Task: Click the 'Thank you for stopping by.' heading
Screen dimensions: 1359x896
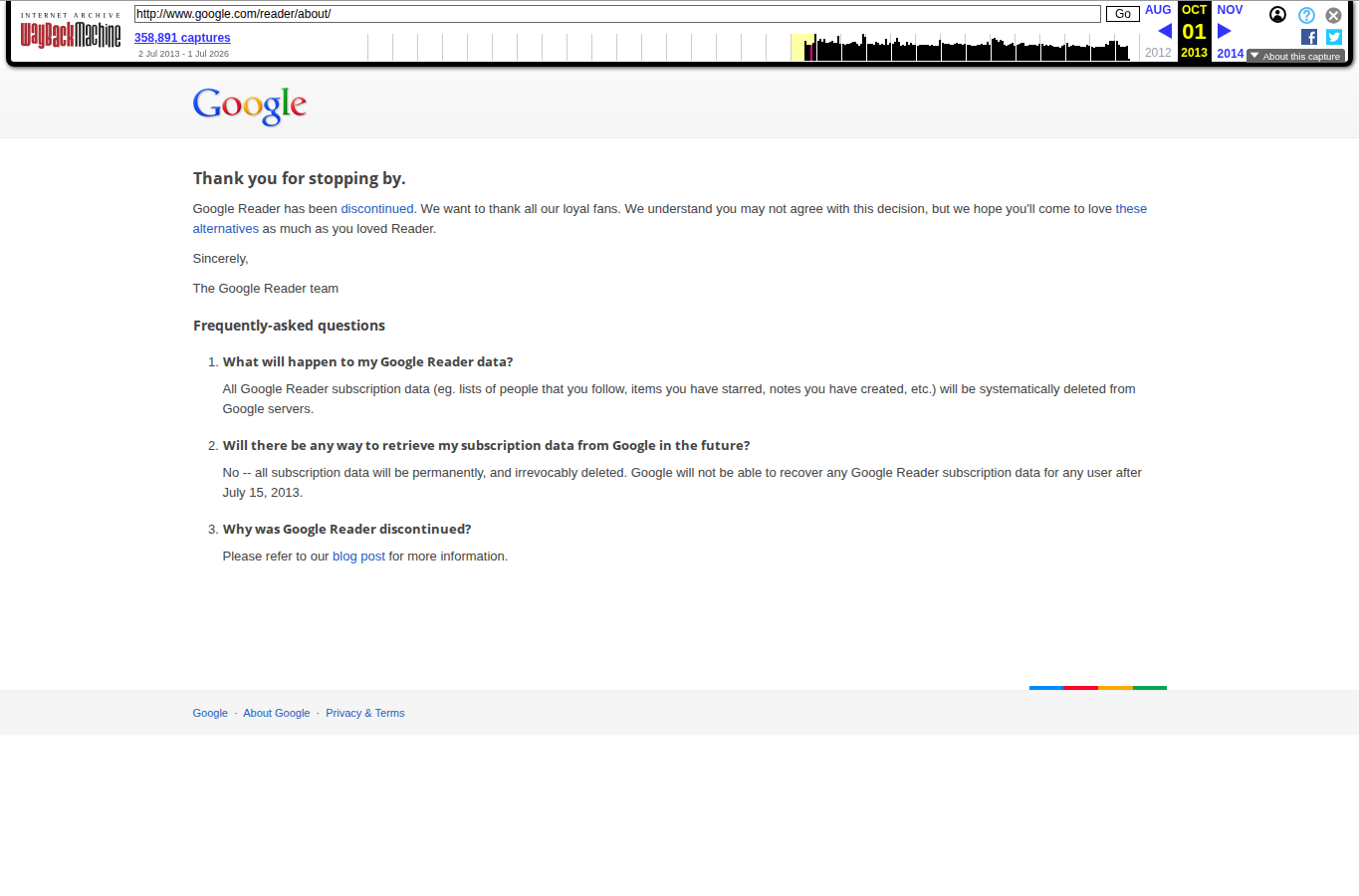Action: coord(300,178)
